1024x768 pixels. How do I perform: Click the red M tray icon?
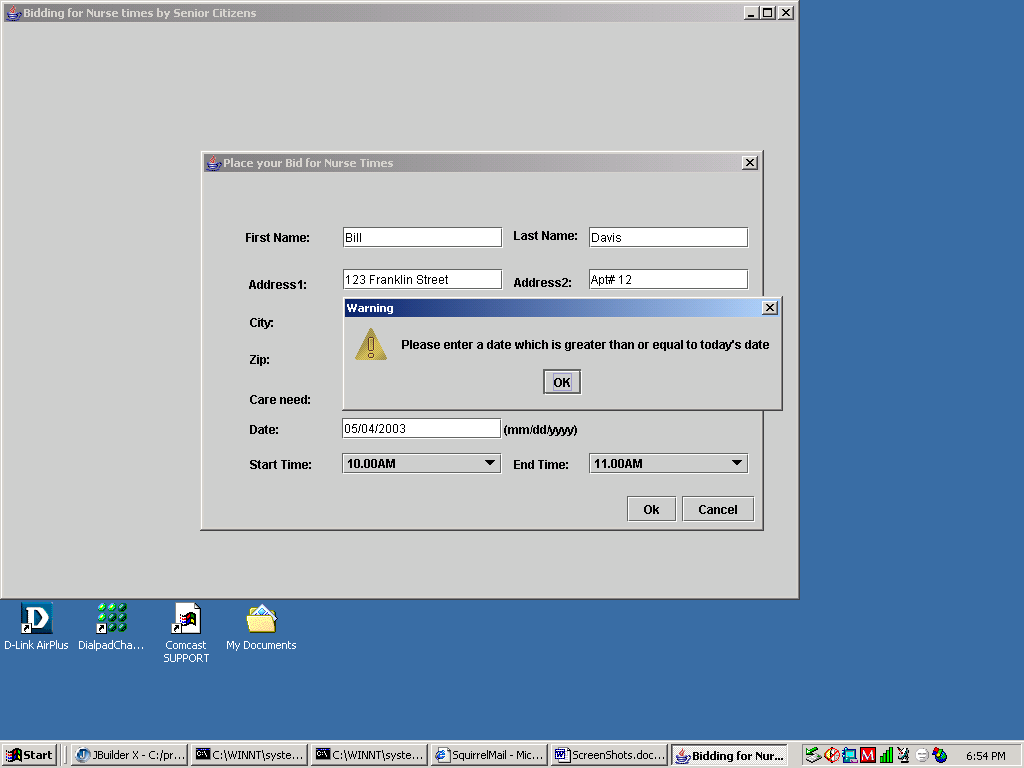pyautogui.click(x=868, y=755)
